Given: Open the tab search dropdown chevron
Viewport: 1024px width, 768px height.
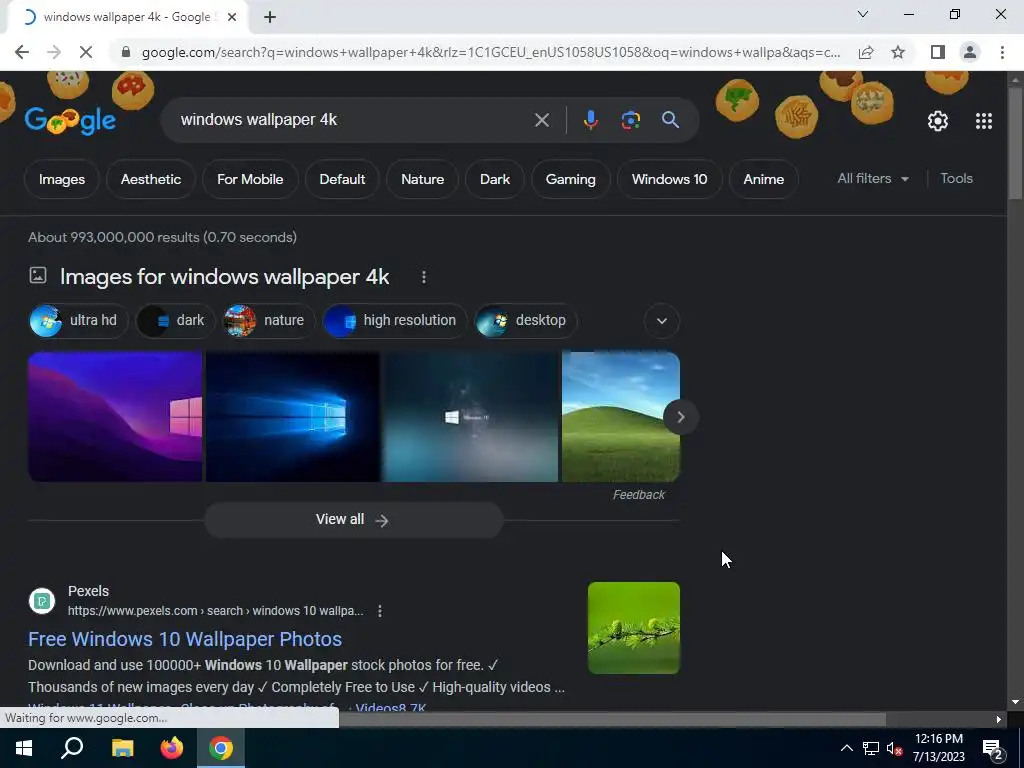Looking at the screenshot, I should coord(863,14).
